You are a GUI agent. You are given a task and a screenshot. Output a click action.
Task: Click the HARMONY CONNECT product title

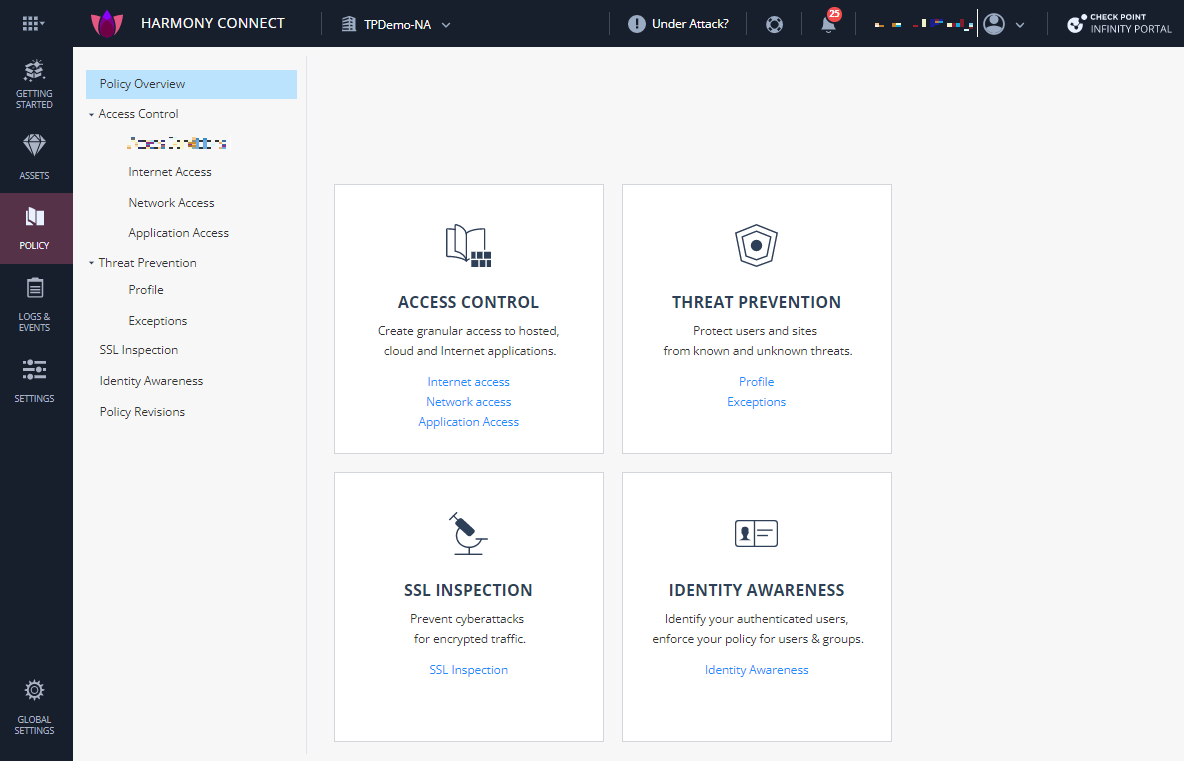(213, 23)
